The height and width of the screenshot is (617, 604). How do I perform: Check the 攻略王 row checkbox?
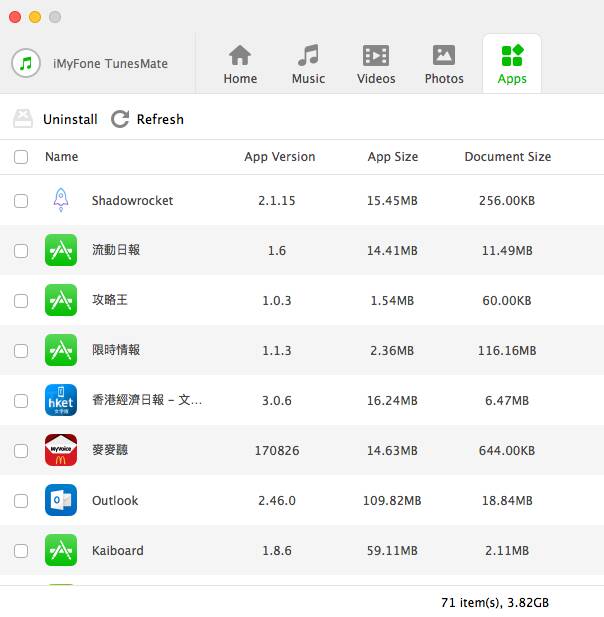21,301
